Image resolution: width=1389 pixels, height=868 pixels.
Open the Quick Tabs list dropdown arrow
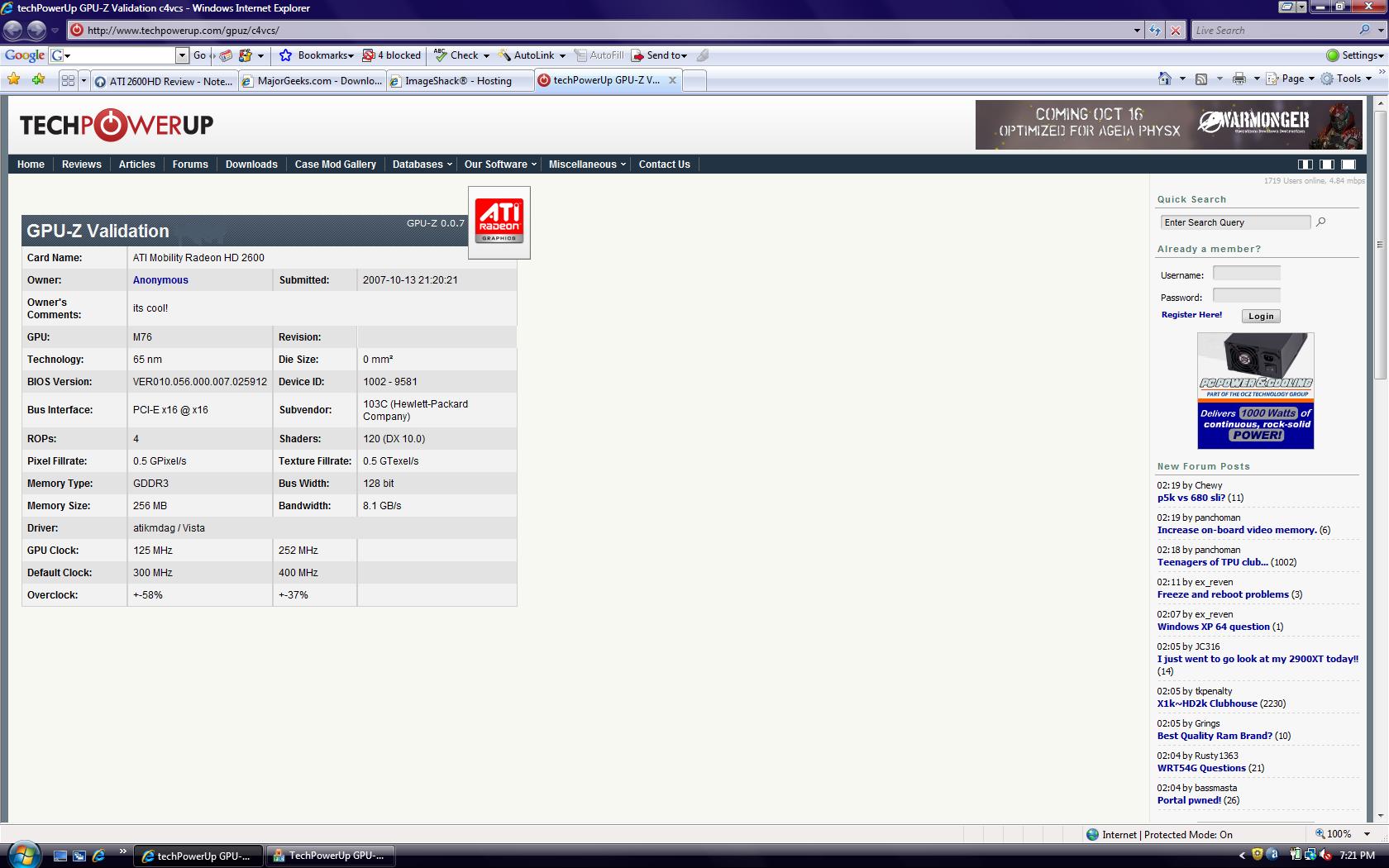click(x=84, y=80)
